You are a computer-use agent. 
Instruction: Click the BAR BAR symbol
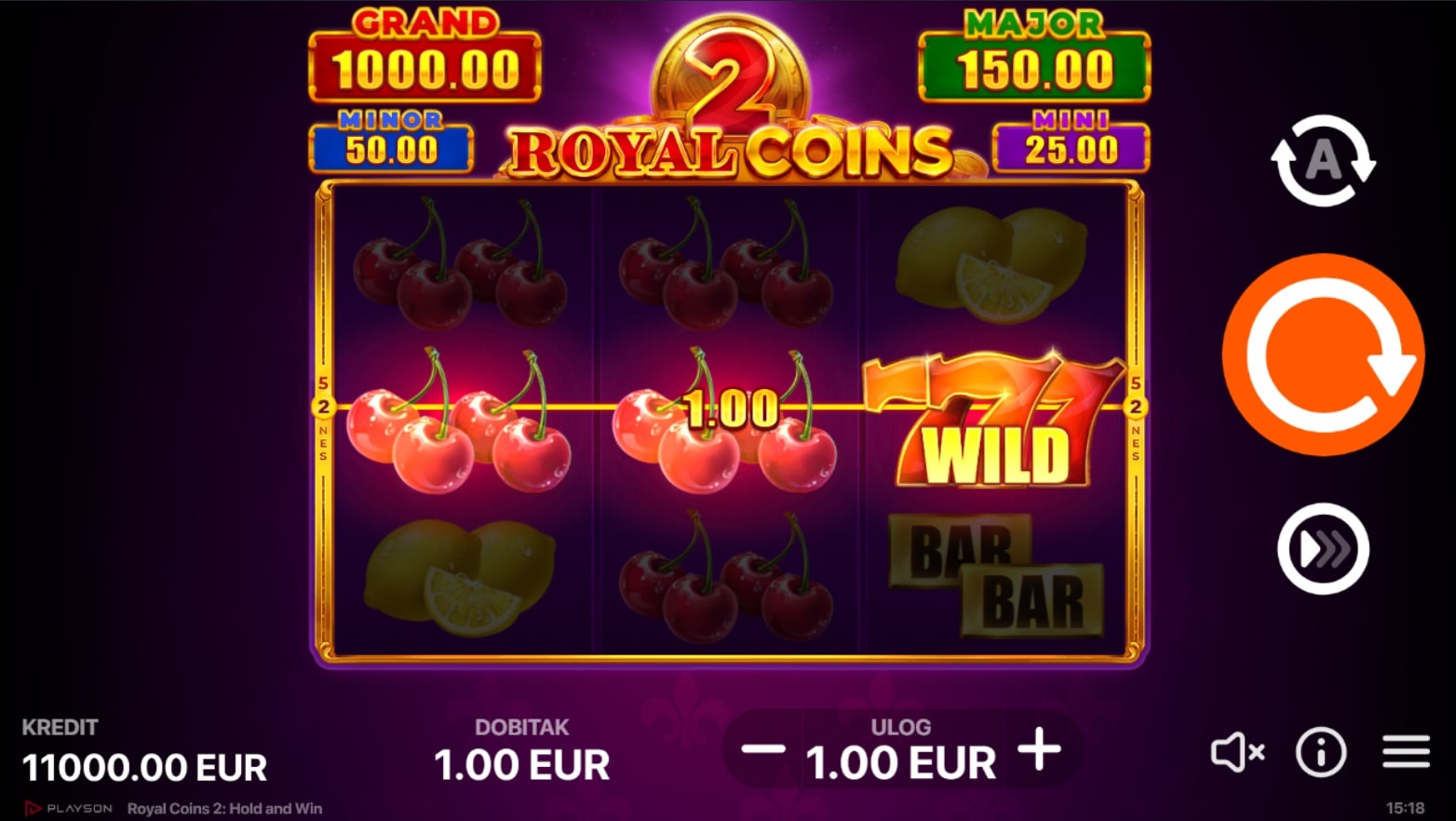pyautogui.click(x=995, y=575)
